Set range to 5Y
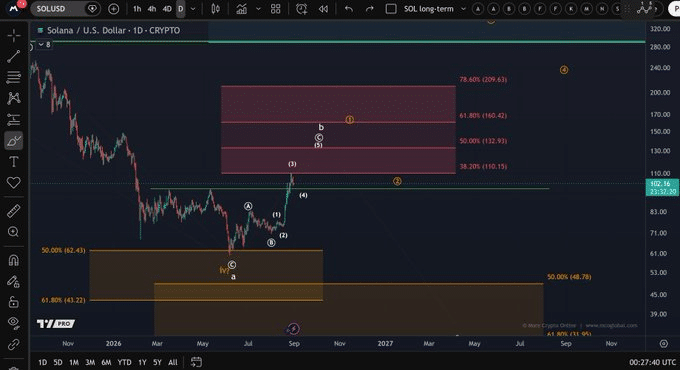This screenshot has height=370, width=680. tap(157, 362)
